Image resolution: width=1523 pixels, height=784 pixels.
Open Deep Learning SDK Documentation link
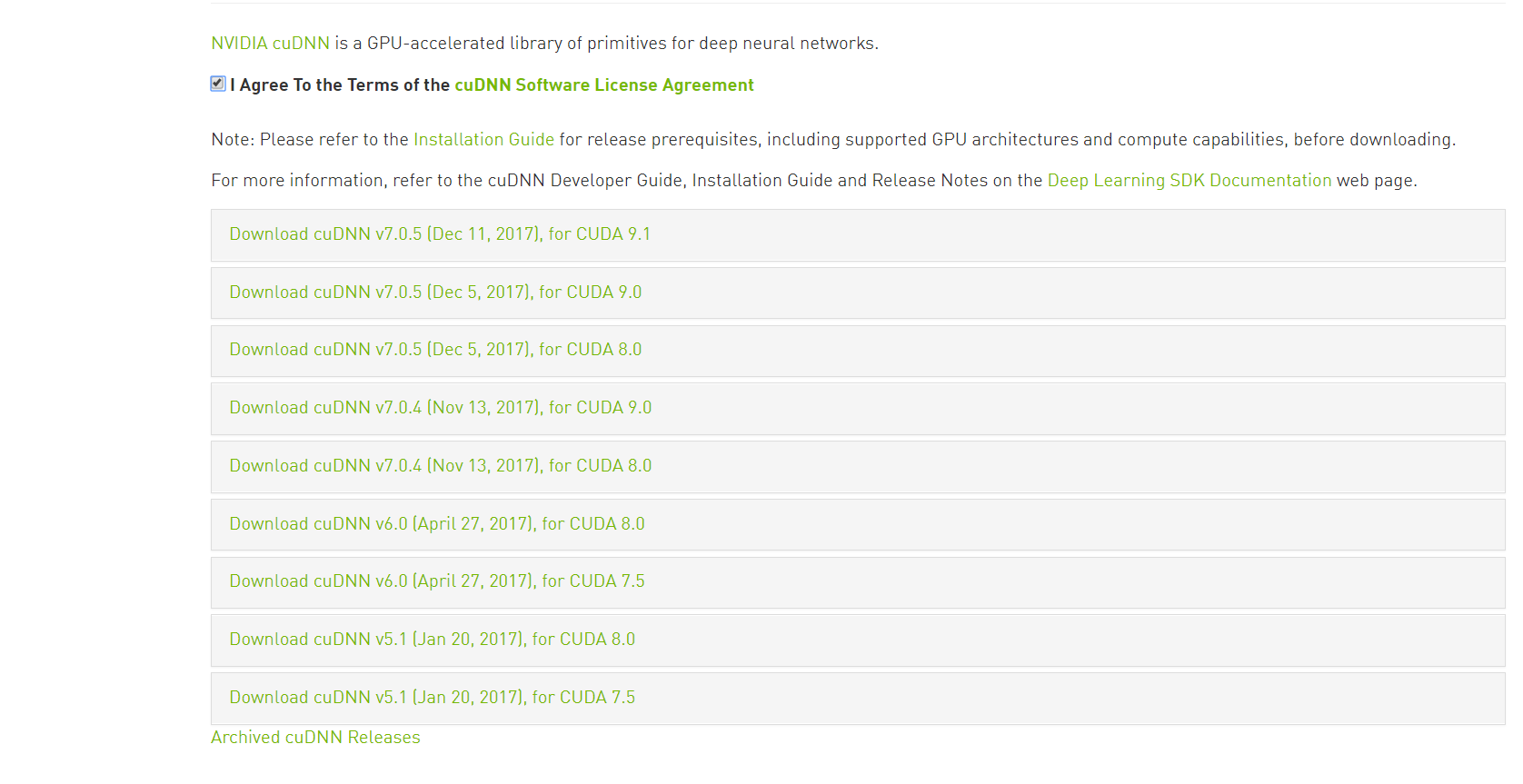pos(1190,181)
